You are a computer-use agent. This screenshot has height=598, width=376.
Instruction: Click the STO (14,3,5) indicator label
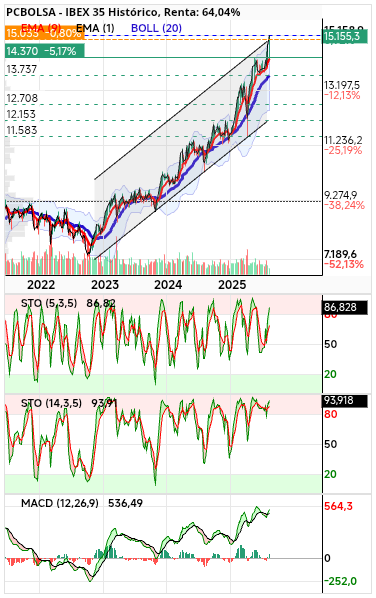click(51, 403)
